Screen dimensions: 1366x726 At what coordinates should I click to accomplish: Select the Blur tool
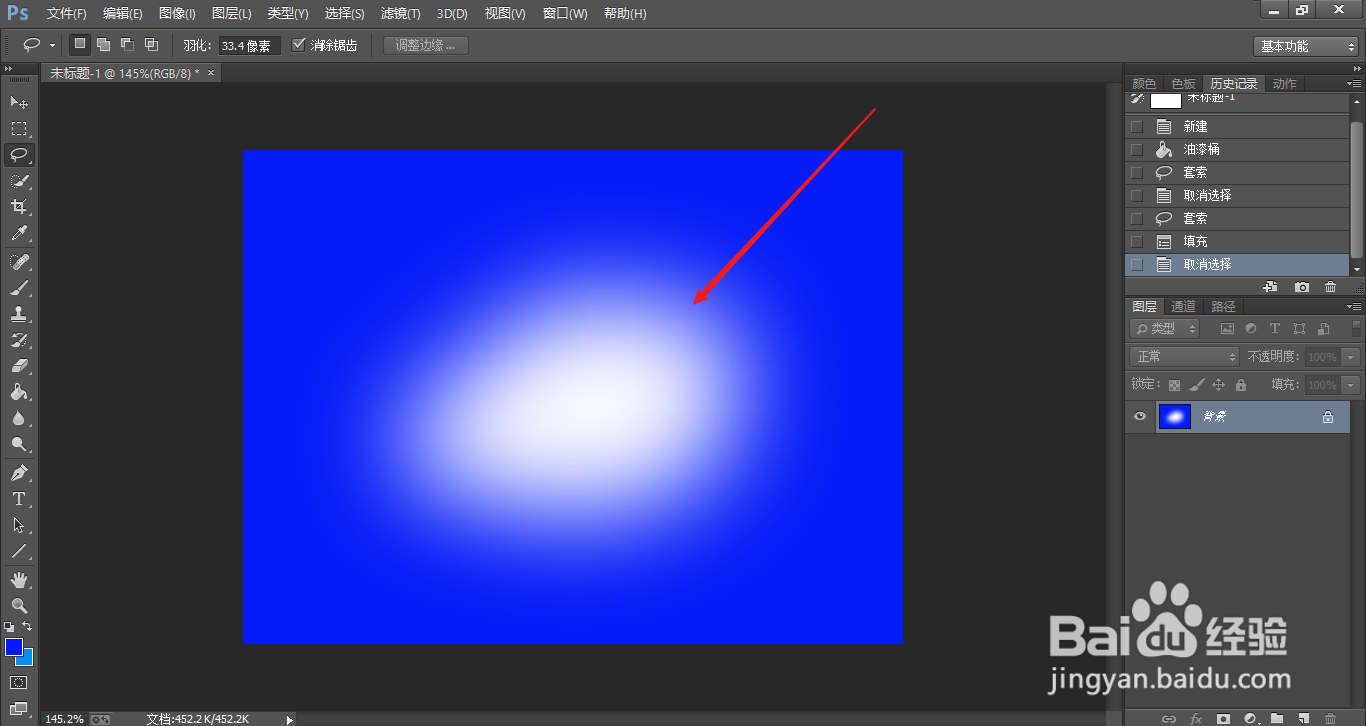19,418
